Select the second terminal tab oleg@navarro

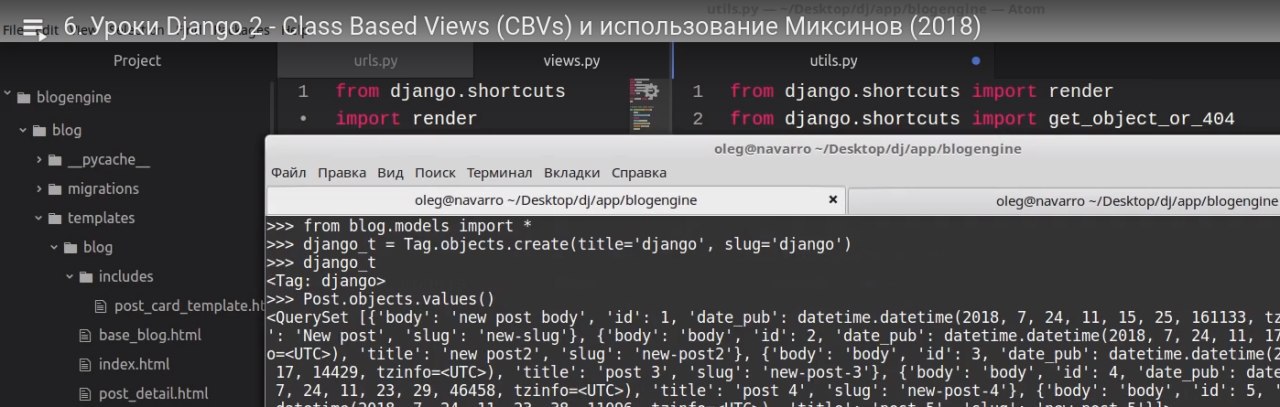[1064, 201]
